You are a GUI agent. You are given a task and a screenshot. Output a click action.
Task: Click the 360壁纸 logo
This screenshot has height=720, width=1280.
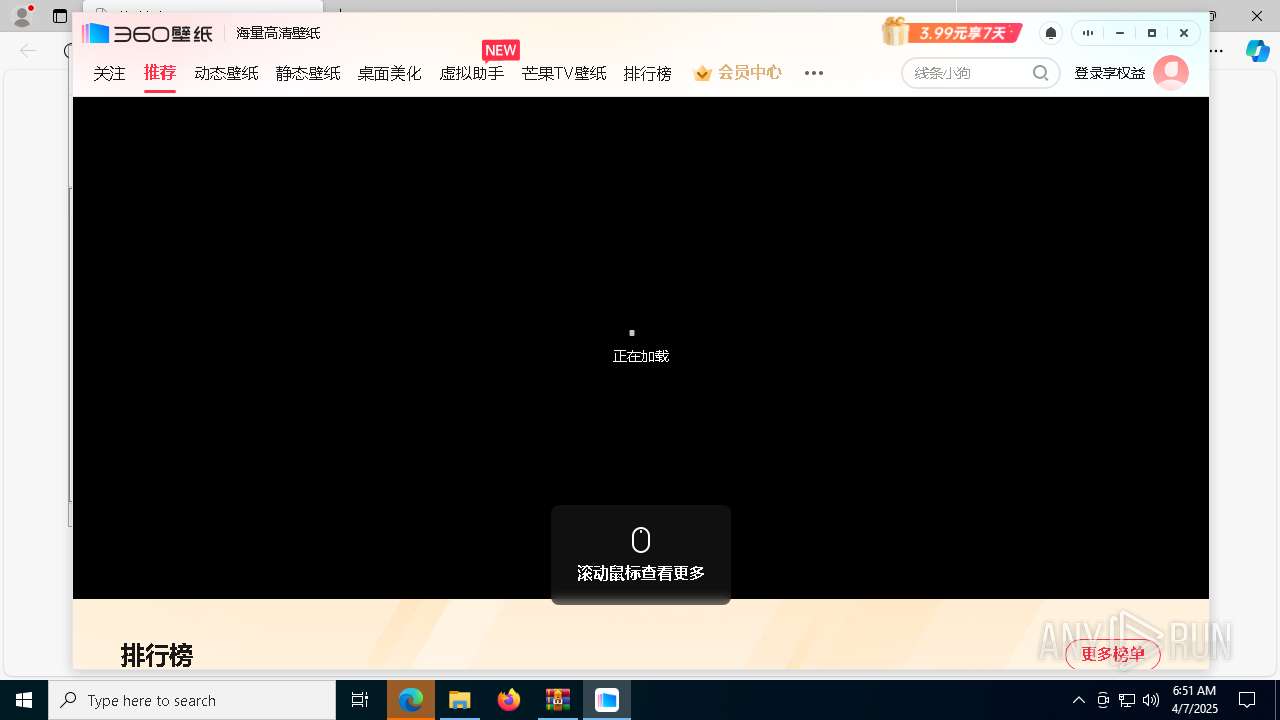[148, 33]
